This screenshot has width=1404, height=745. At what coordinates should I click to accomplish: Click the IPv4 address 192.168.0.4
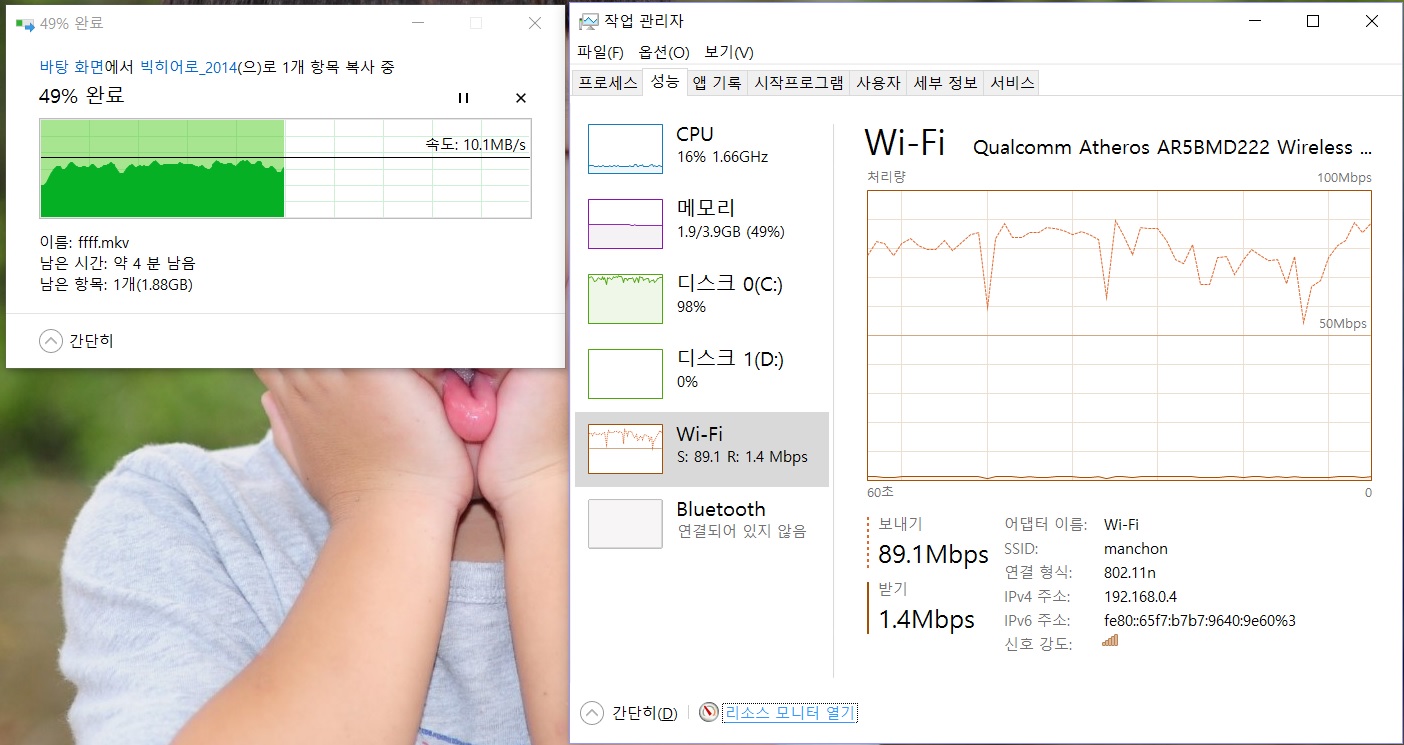pos(1140,597)
